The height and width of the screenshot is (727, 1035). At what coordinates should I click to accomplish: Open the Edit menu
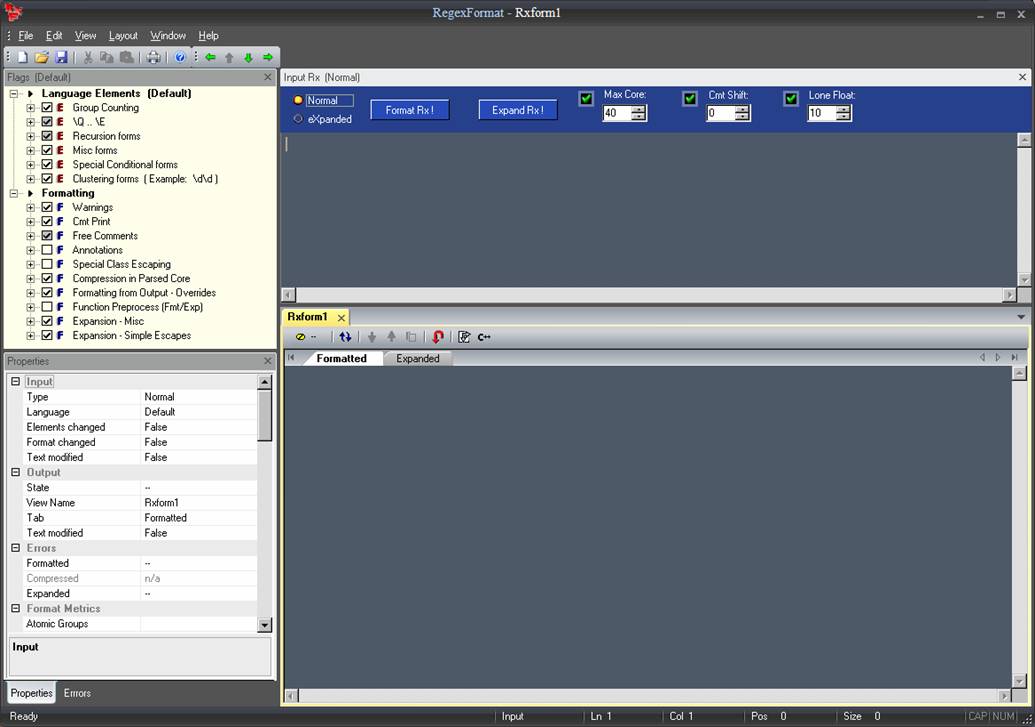point(54,36)
